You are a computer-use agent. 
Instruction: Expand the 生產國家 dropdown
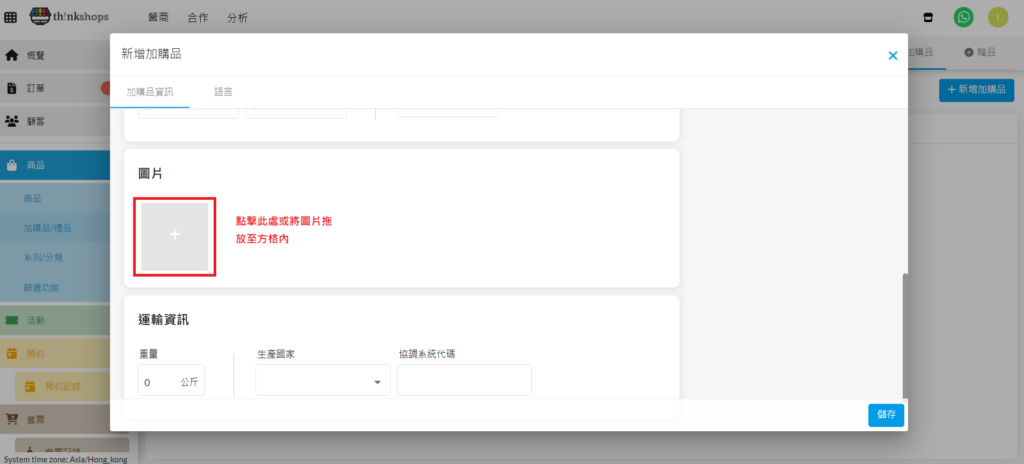[x=323, y=381]
